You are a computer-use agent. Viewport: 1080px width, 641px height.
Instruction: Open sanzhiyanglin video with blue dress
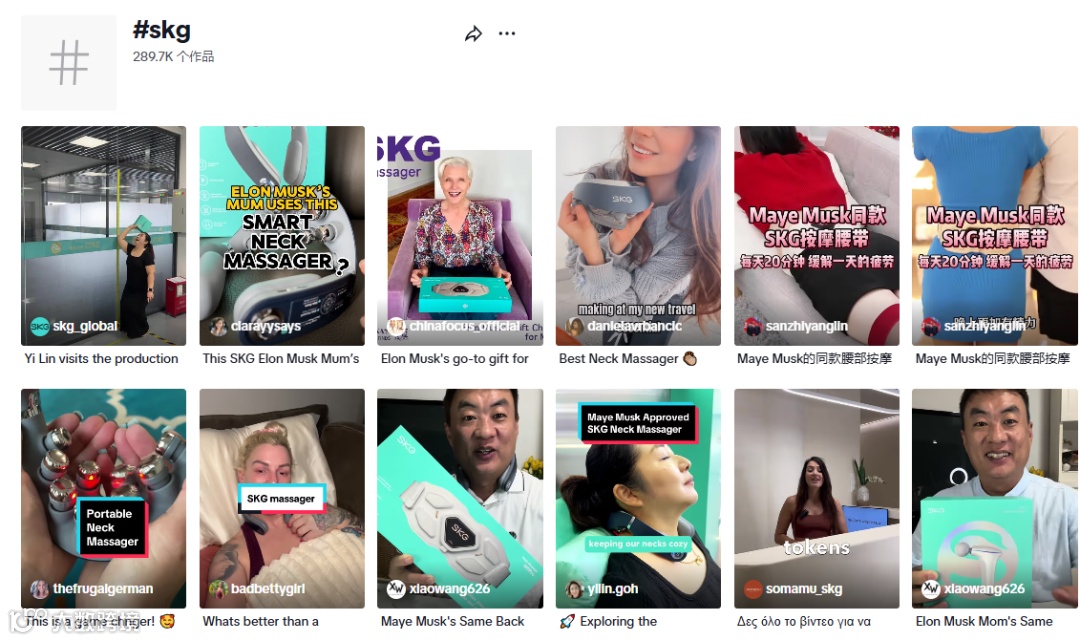pyautogui.click(x=995, y=235)
